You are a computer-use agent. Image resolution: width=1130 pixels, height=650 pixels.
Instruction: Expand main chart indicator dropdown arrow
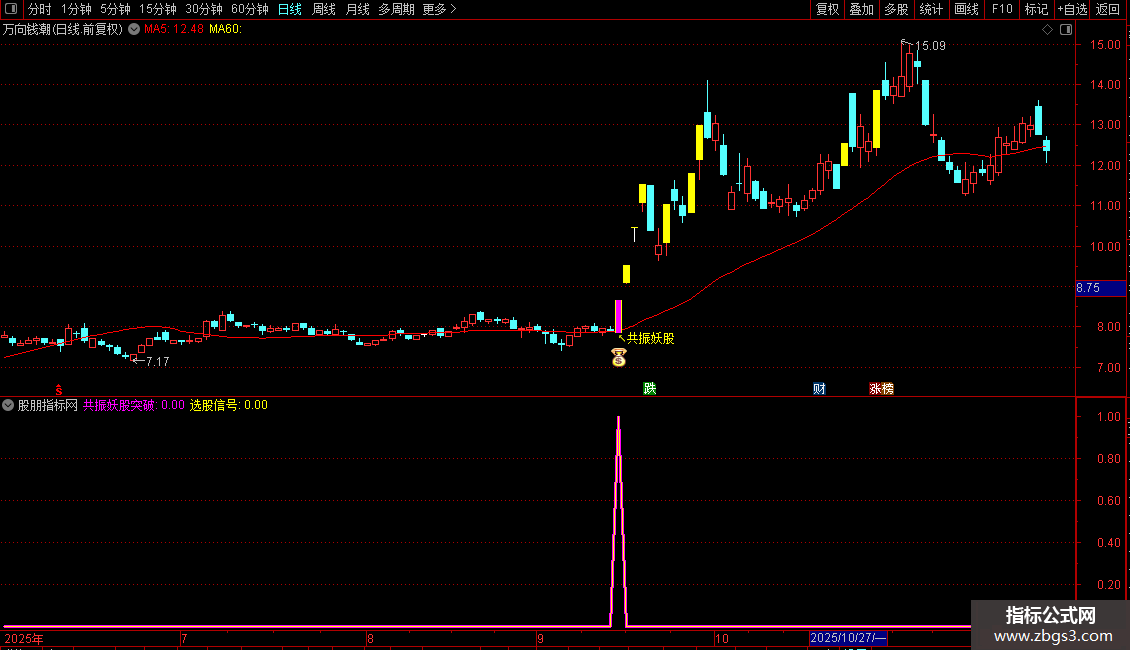[x=134, y=30]
